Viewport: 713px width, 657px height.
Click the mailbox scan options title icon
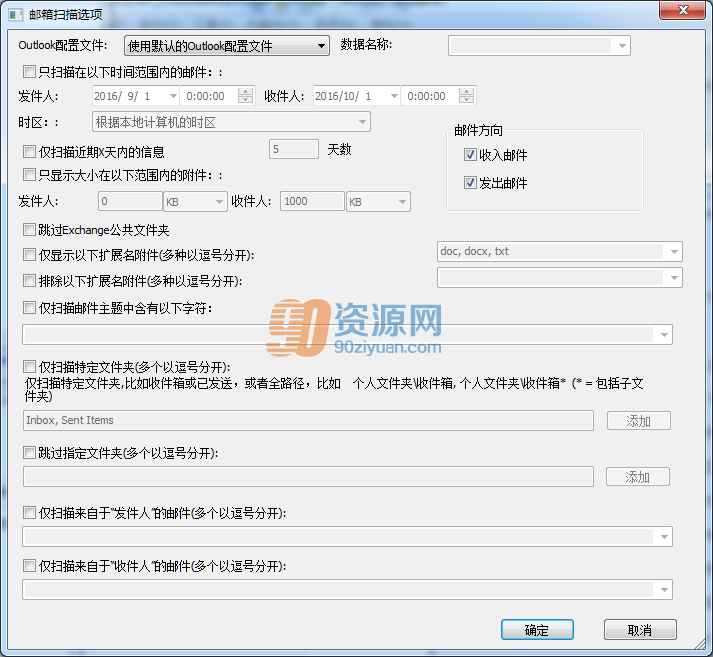click(x=15, y=15)
